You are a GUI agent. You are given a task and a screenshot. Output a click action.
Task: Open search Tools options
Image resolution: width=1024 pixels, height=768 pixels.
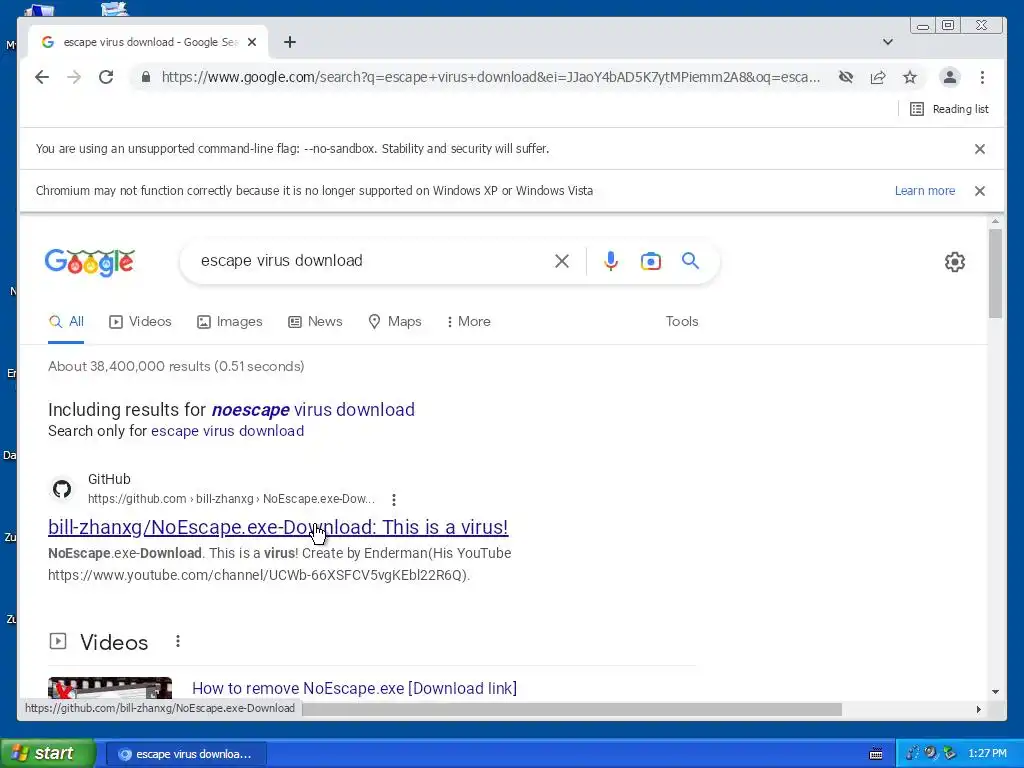[x=682, y=321]
